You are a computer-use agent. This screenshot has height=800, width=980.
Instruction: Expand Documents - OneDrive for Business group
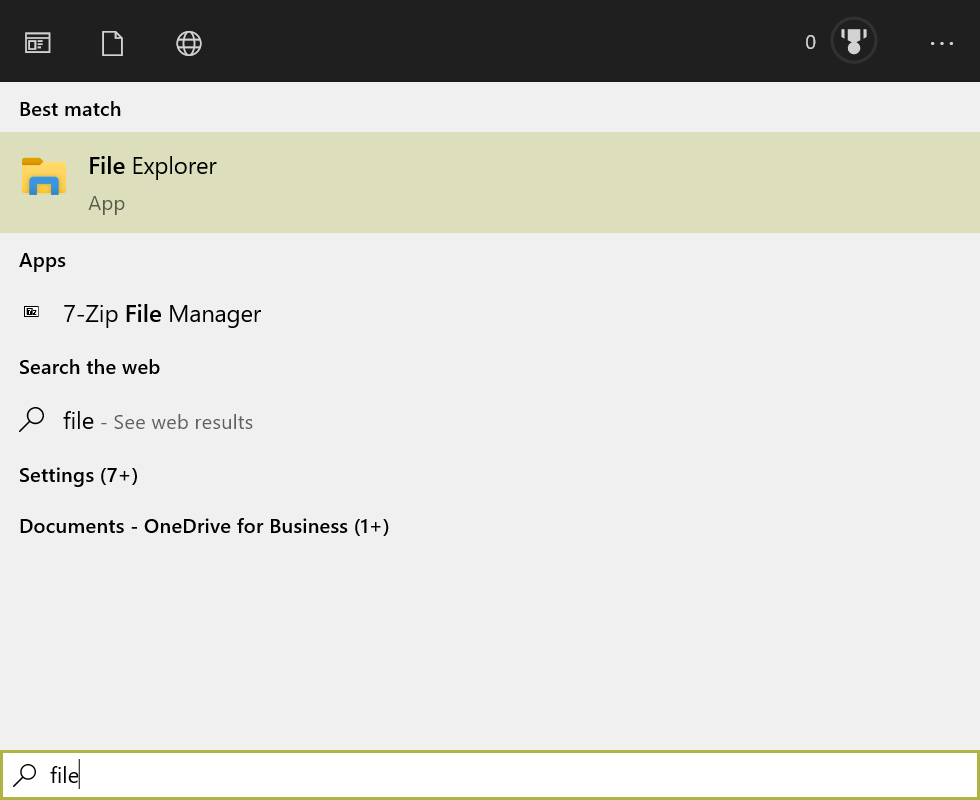204,526
